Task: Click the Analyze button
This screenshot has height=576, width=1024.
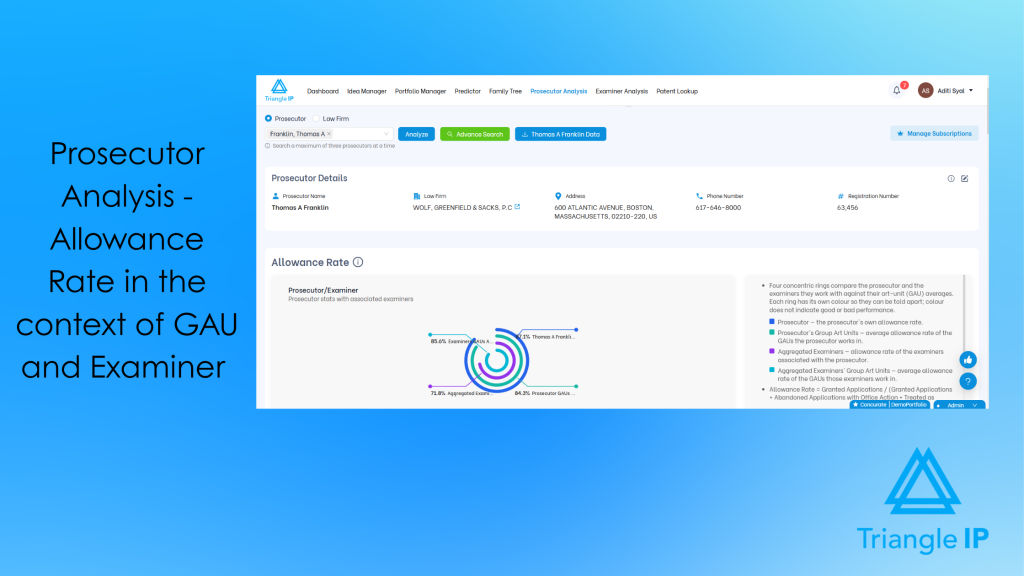Action: click(x=417, y=134)
